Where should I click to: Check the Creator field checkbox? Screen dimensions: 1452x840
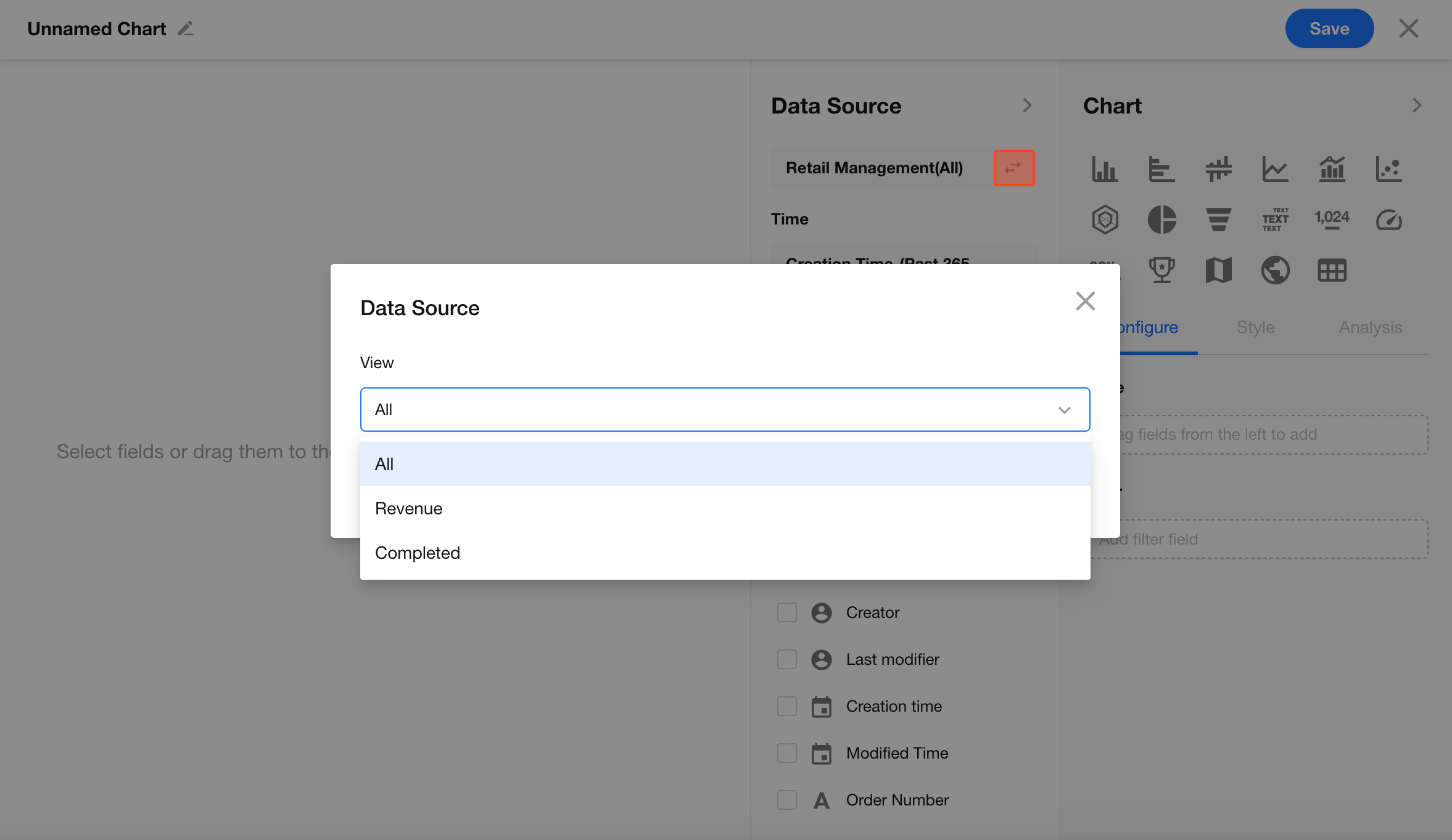coord(787,612)
